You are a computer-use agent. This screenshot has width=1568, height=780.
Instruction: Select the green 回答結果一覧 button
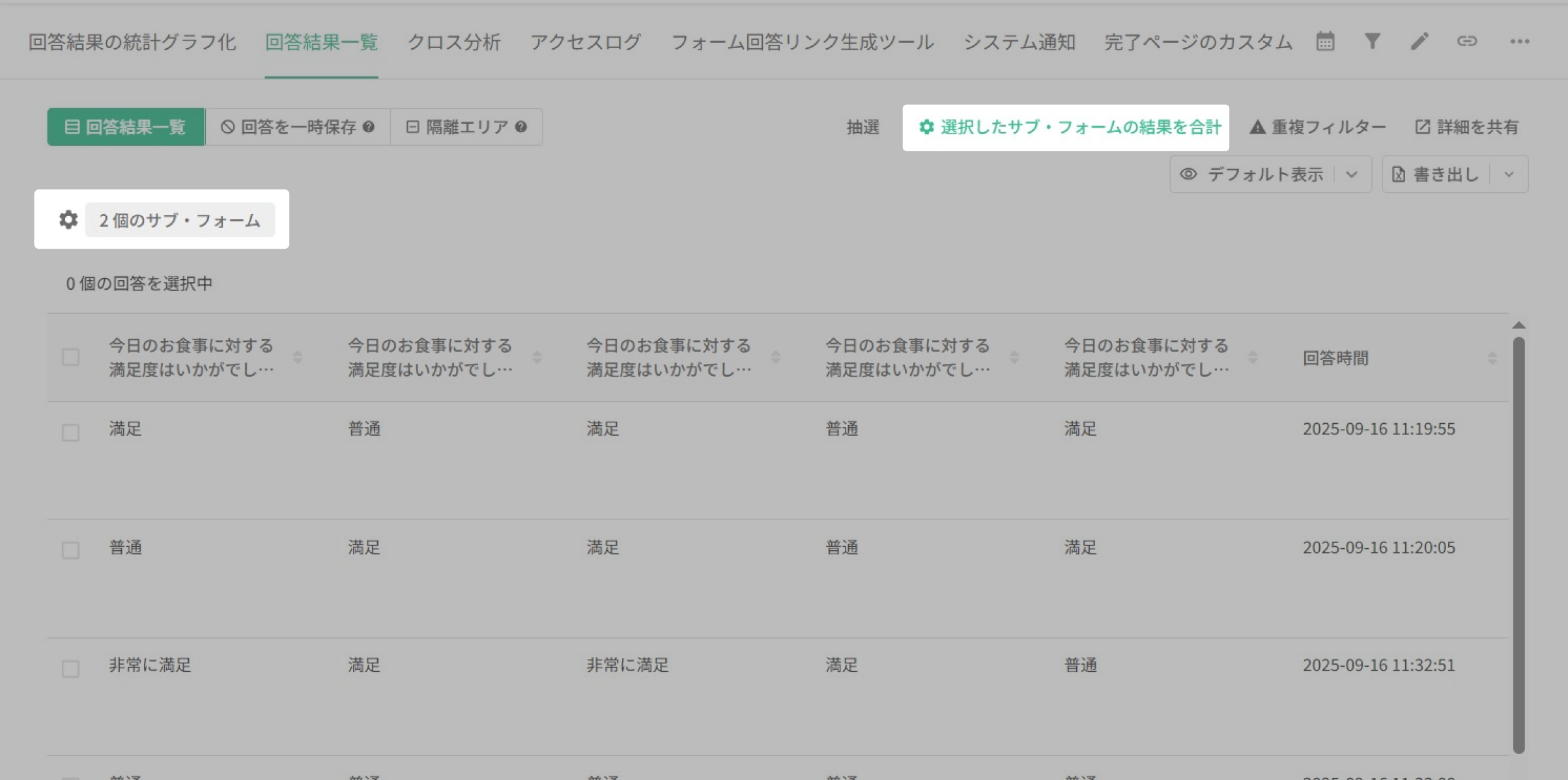point(126,126)
